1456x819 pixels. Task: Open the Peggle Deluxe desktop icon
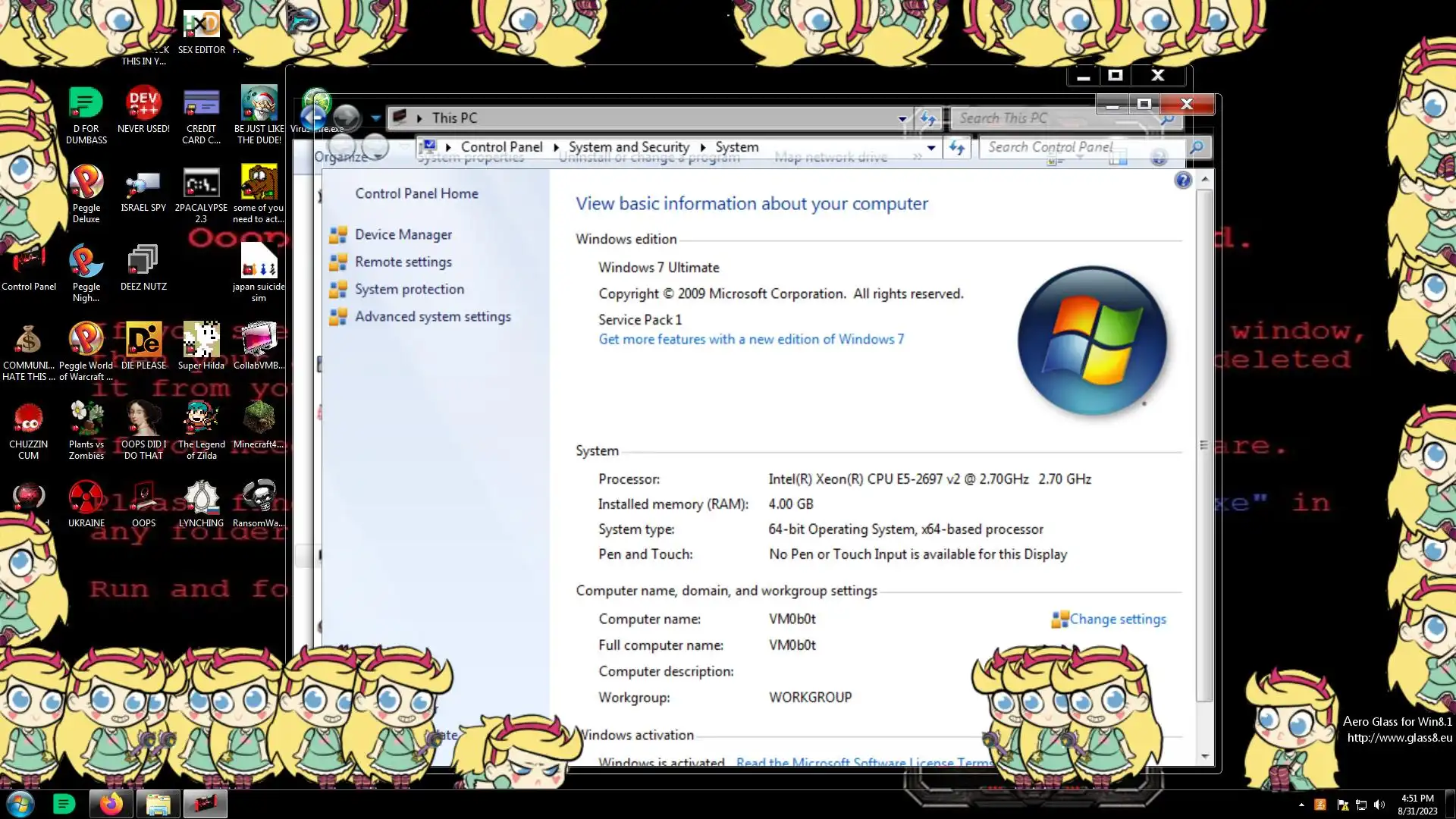tap(86, 184)
